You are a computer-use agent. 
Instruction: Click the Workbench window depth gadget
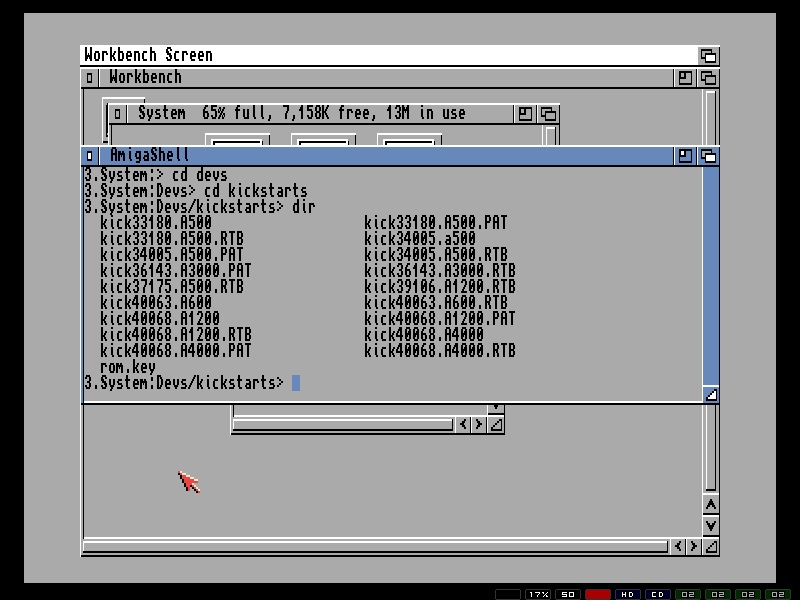[x=708, y=78]
